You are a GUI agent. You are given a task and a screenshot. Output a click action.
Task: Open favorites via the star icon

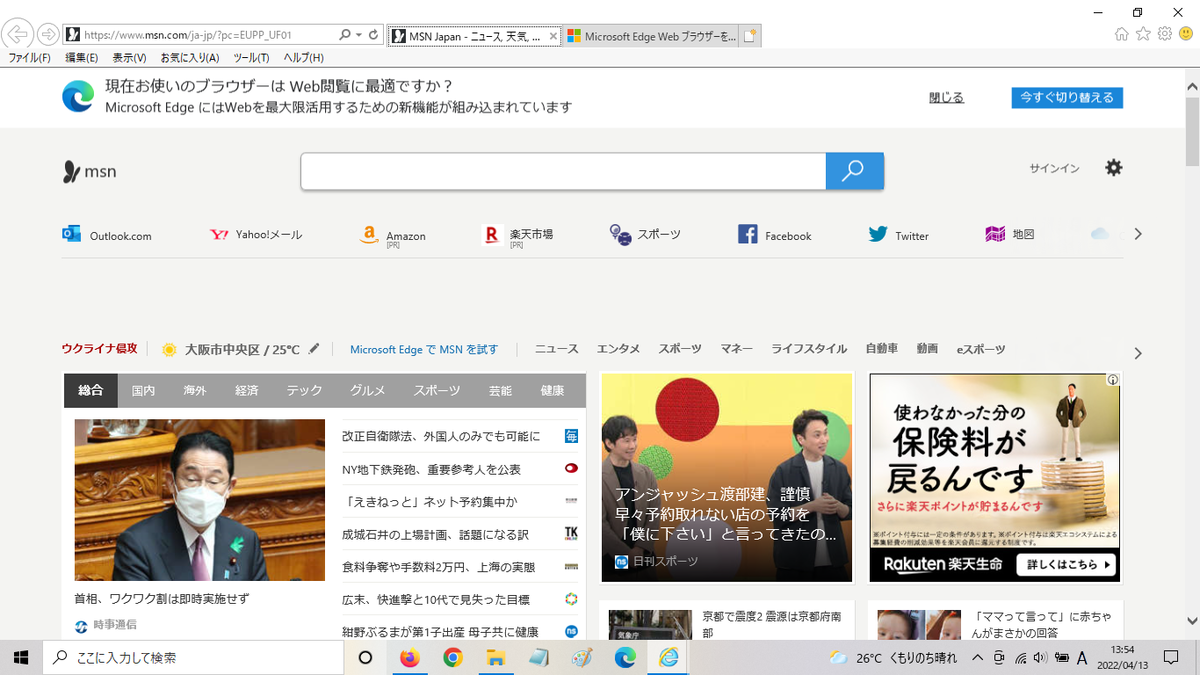point(1142,33)
